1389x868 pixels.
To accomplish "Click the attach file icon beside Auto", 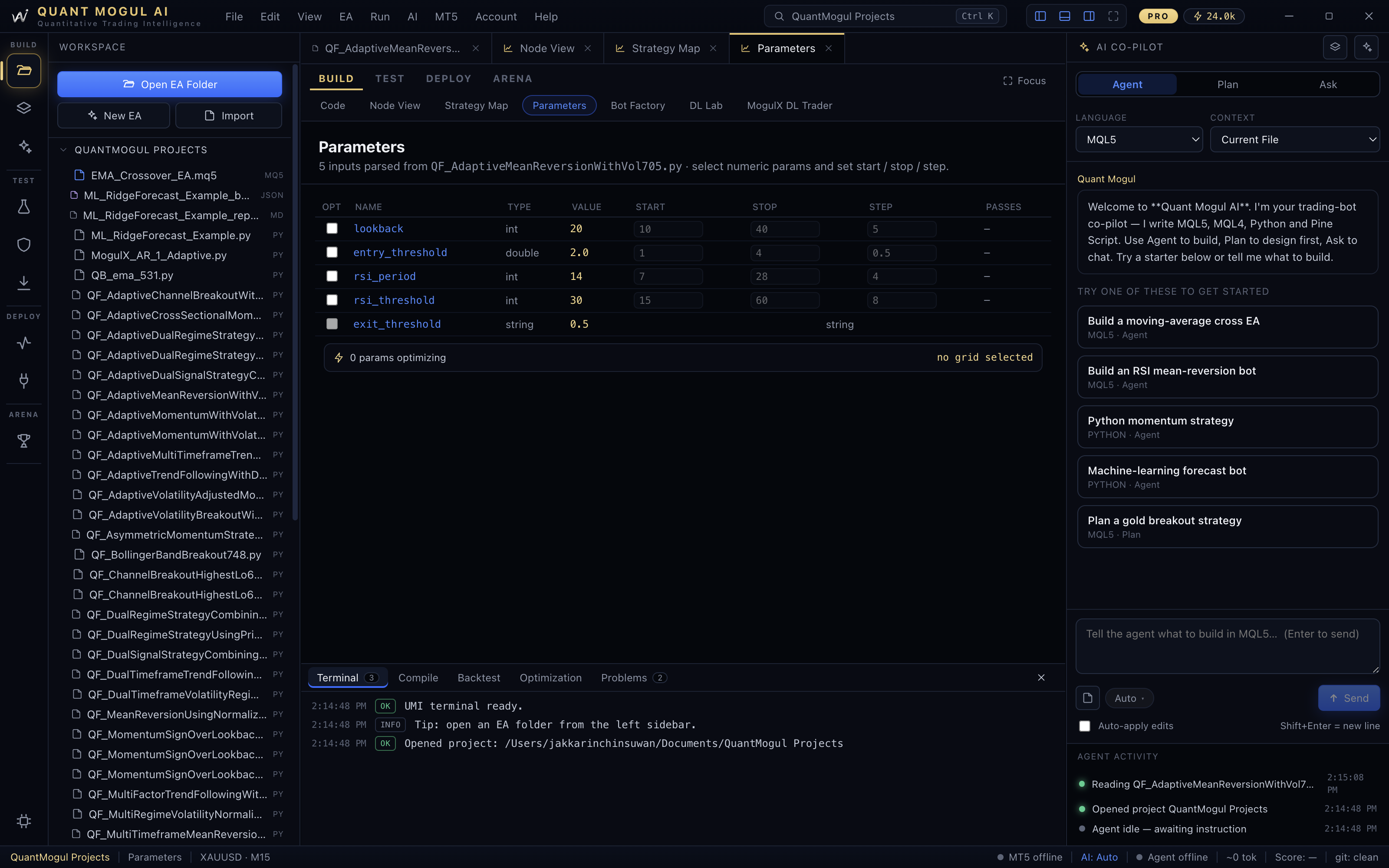I will coord(1088,698).
